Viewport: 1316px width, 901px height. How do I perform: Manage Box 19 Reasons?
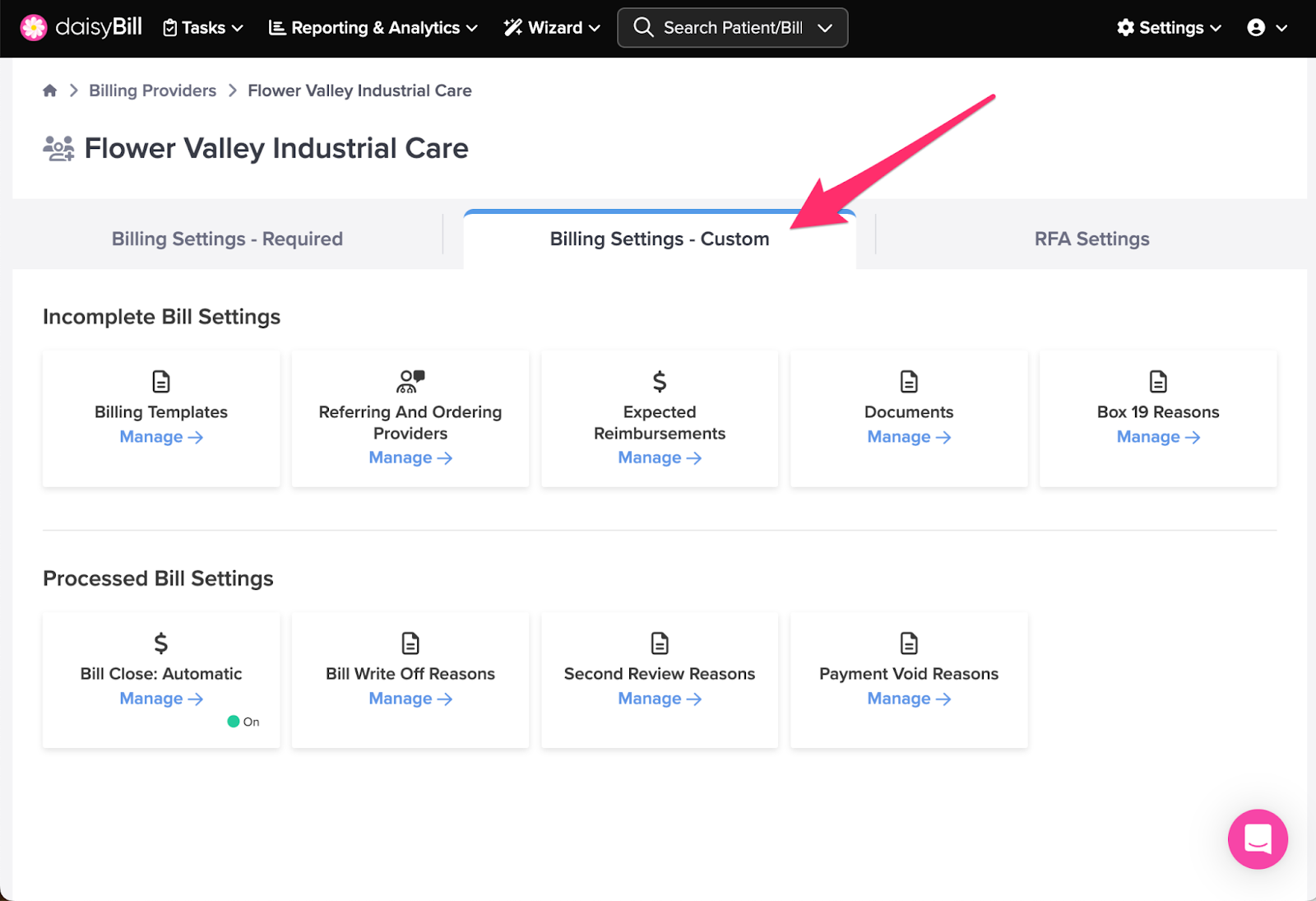pos(1158,437)
